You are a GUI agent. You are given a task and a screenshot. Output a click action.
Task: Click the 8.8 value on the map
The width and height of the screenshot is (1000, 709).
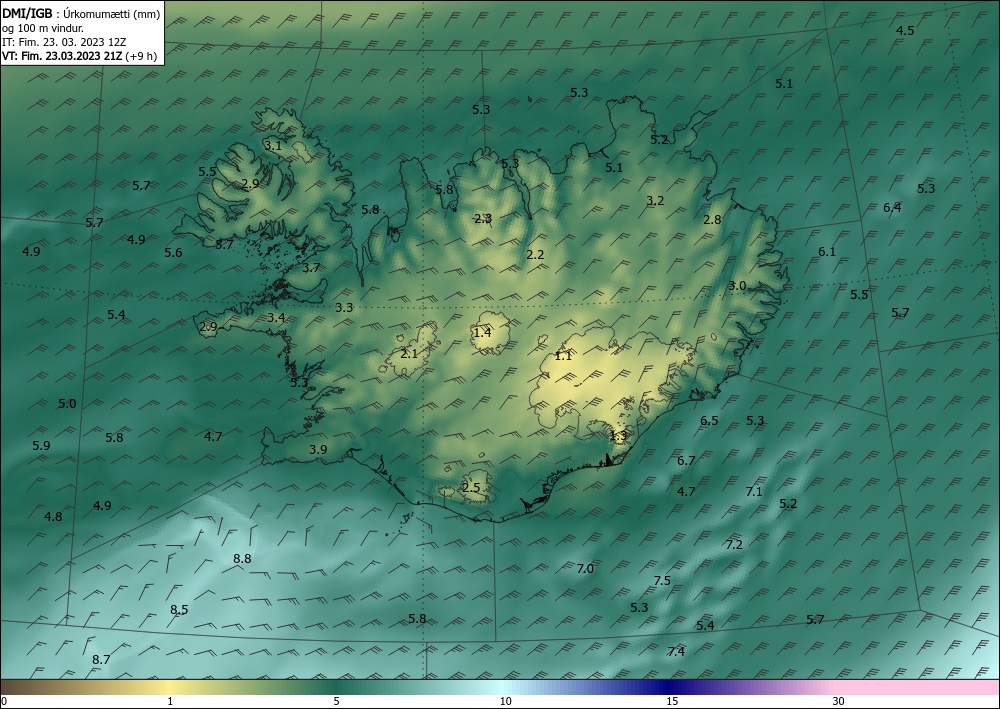(x=242, y=559)
